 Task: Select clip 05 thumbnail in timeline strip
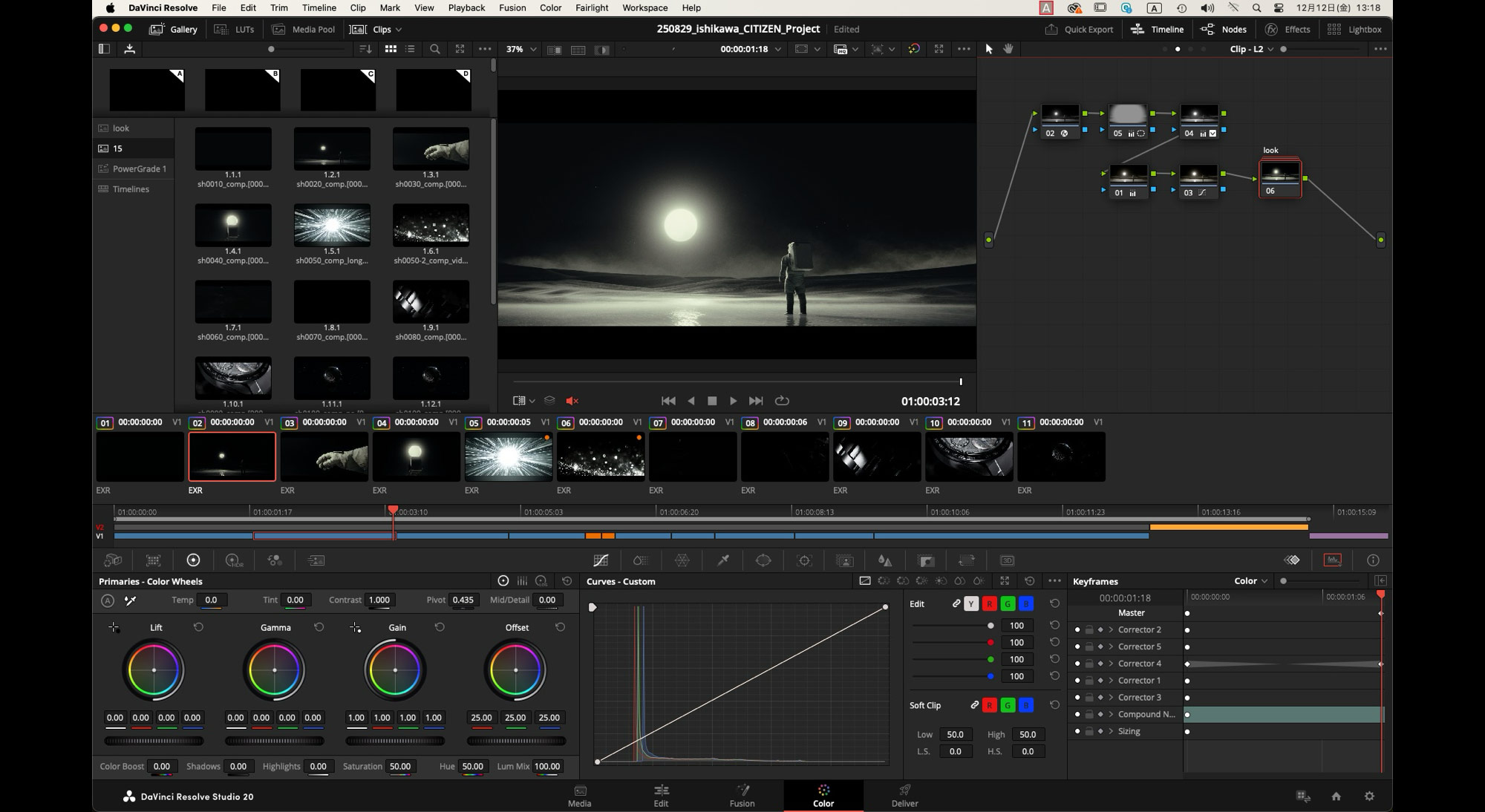point(509,456)
